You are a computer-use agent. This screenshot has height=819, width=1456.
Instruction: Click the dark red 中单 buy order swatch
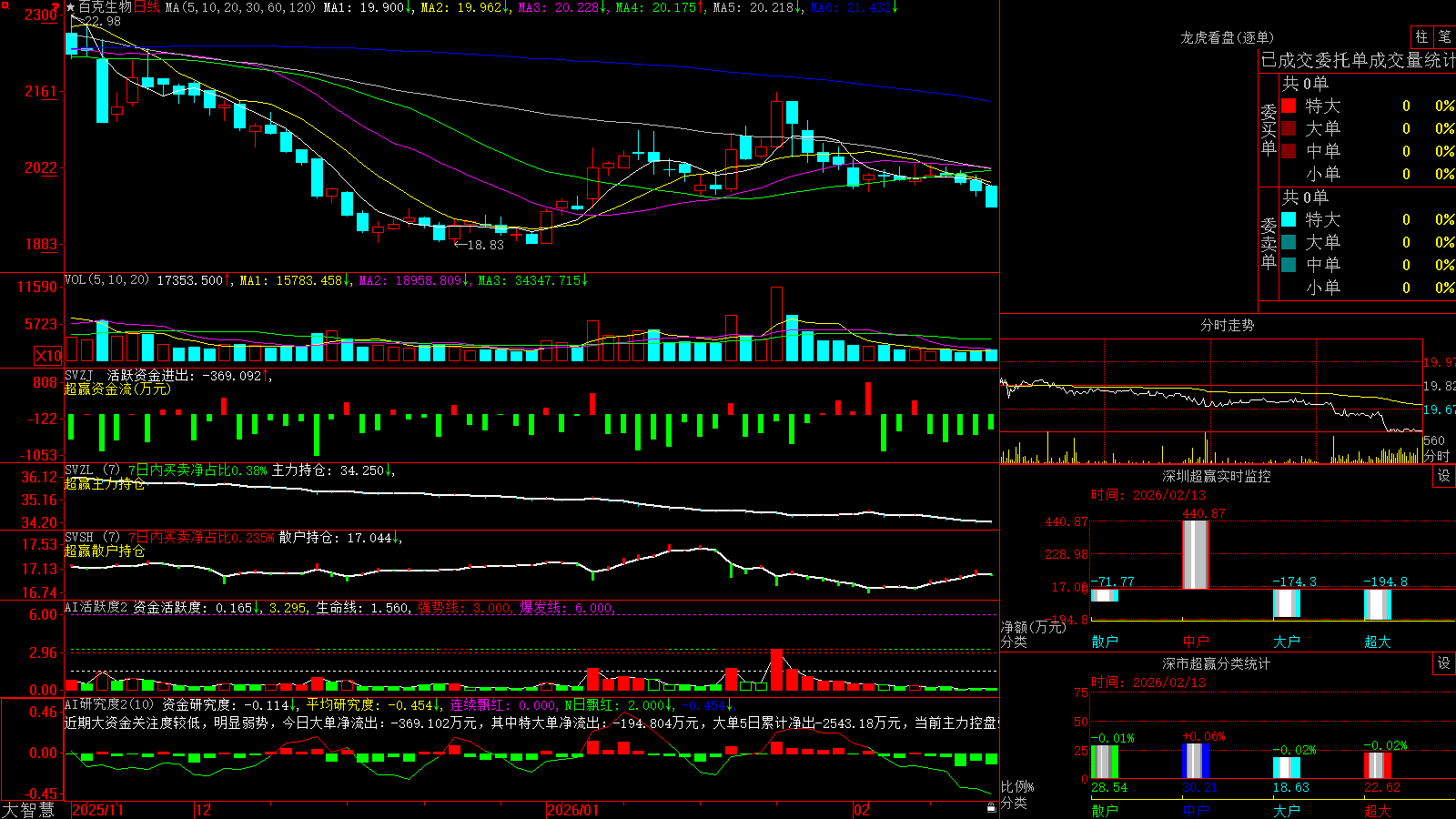click(x=1289, y=151)
